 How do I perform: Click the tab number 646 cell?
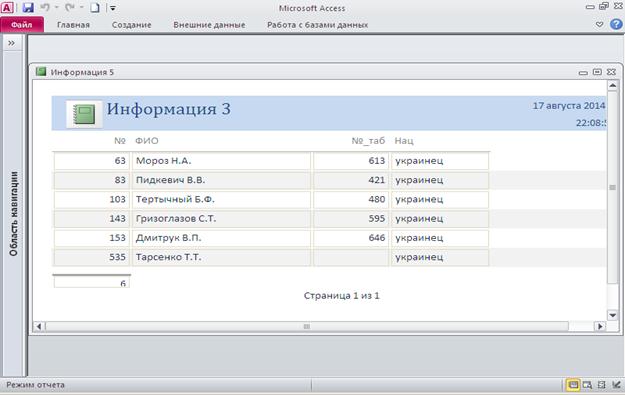pos(351,238)
